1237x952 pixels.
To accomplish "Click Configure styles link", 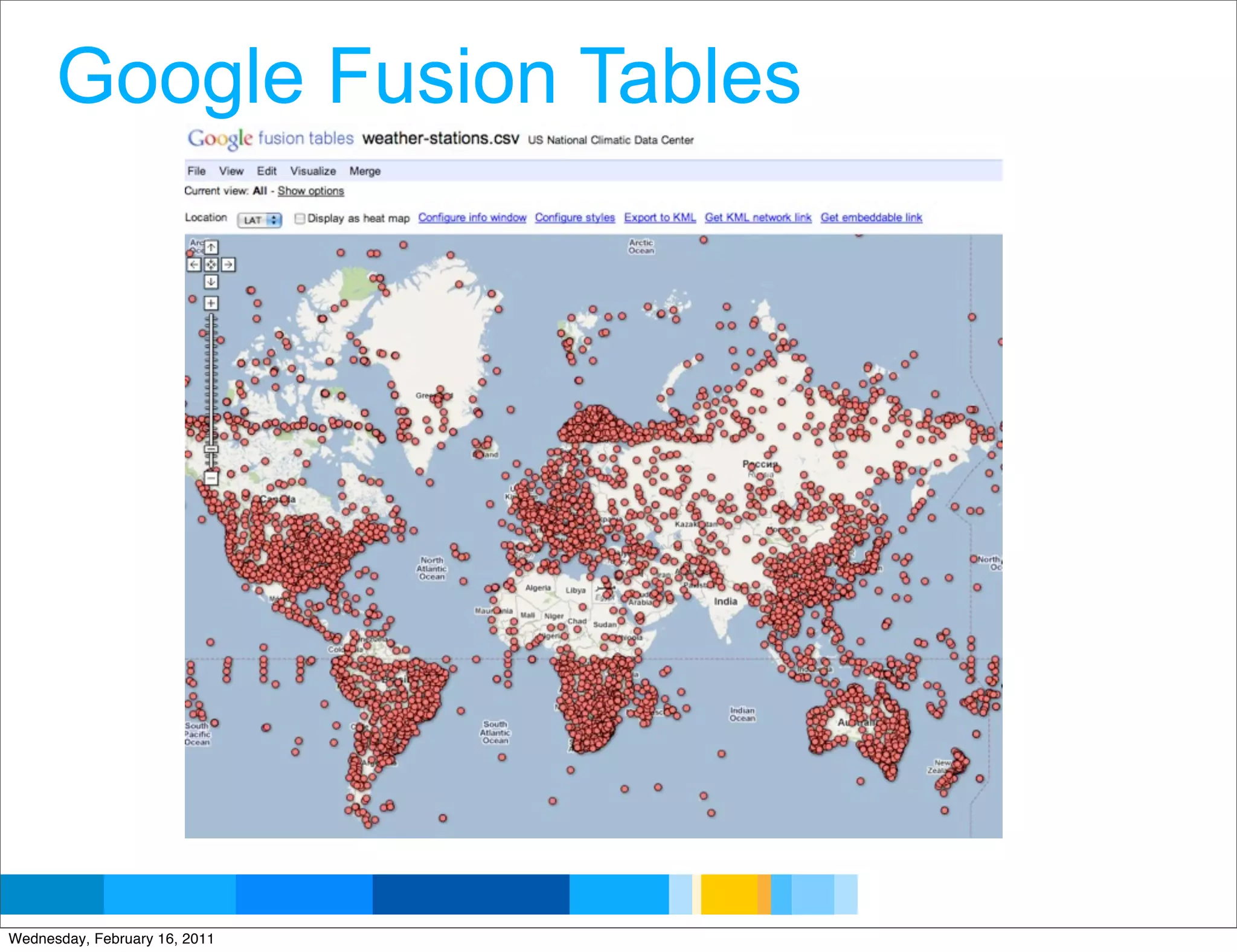I will click(575, 217).
